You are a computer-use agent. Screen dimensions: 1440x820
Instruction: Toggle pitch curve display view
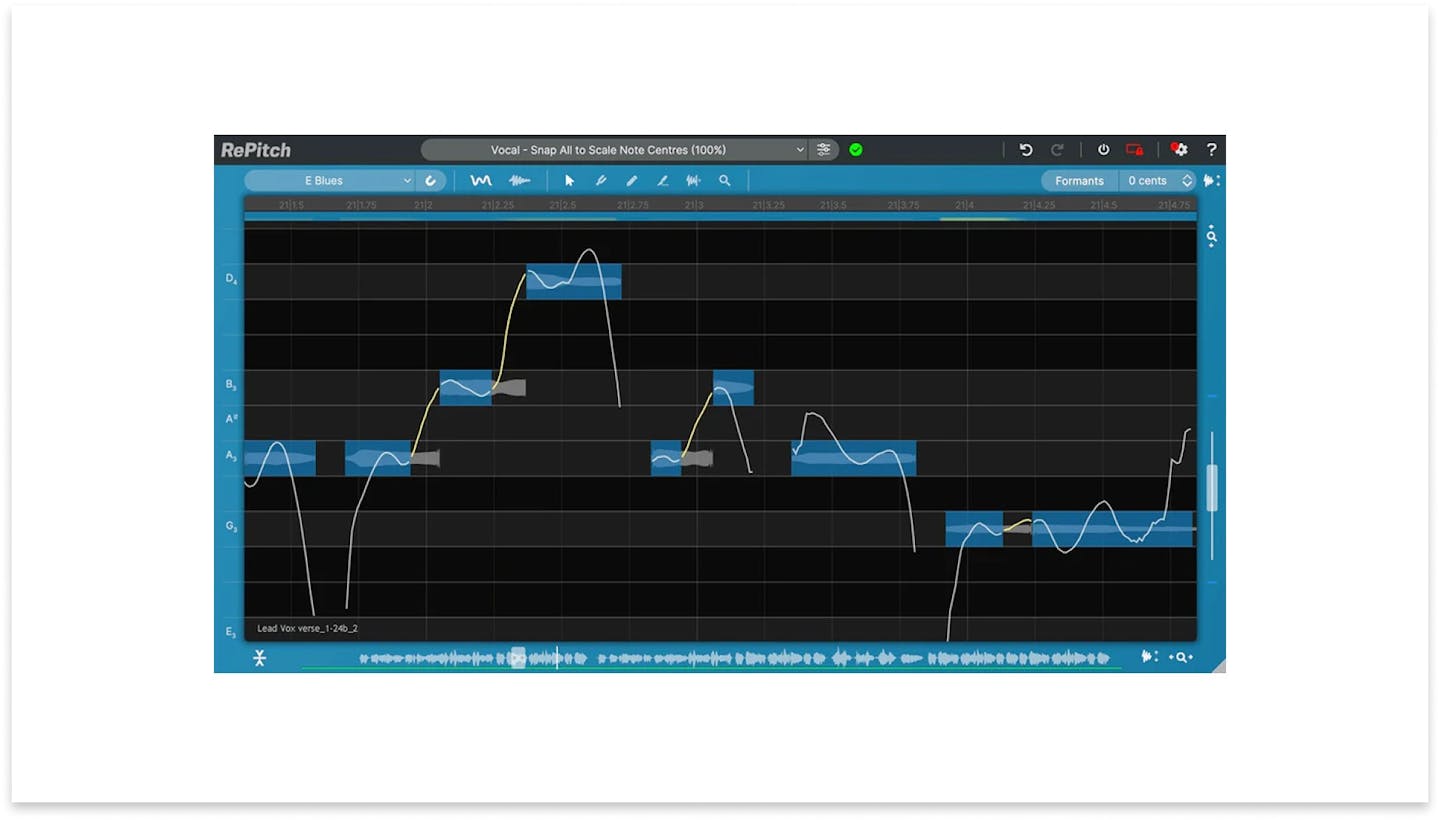481,181
